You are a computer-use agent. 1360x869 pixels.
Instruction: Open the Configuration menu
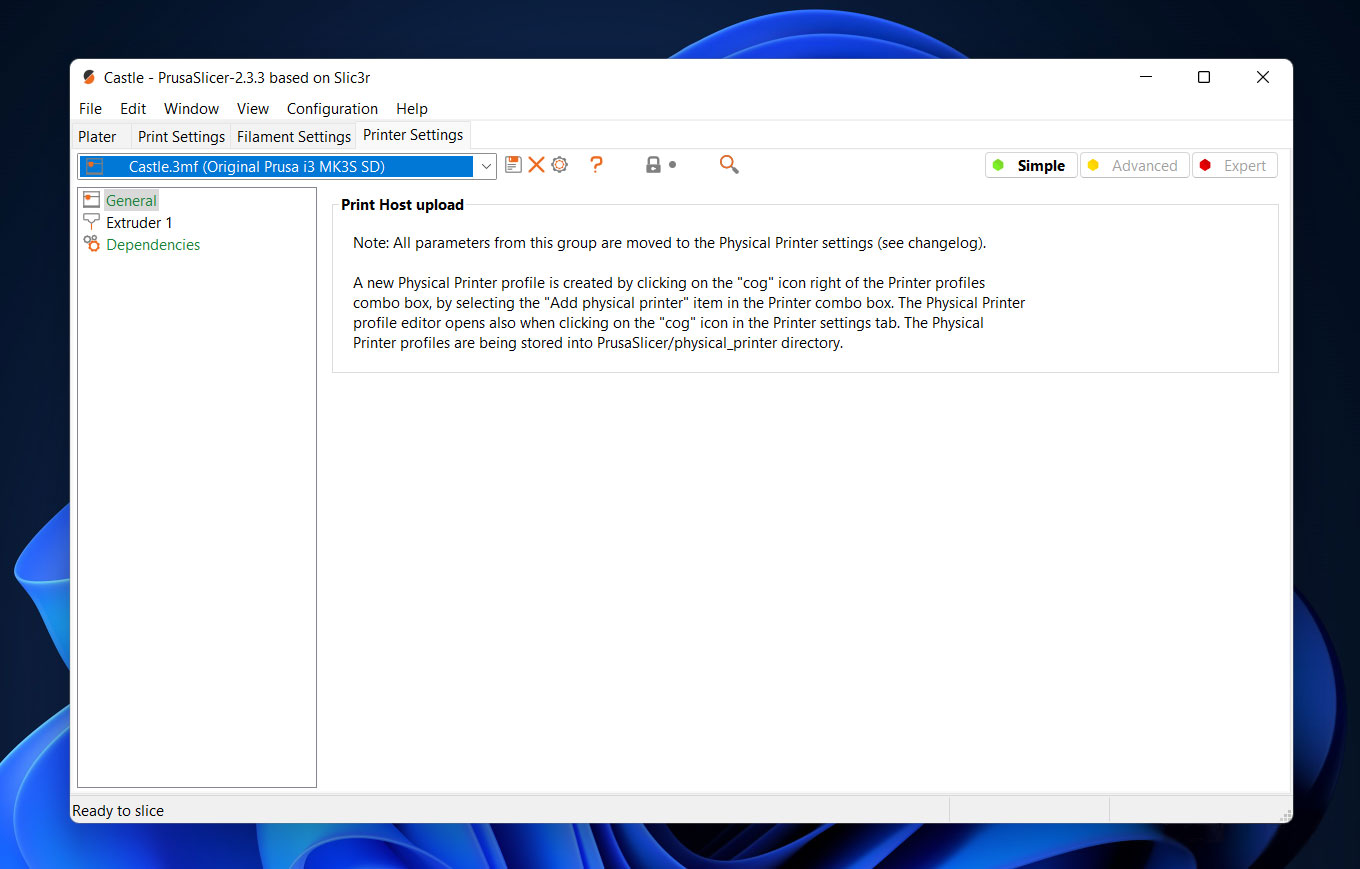point(332,109)
